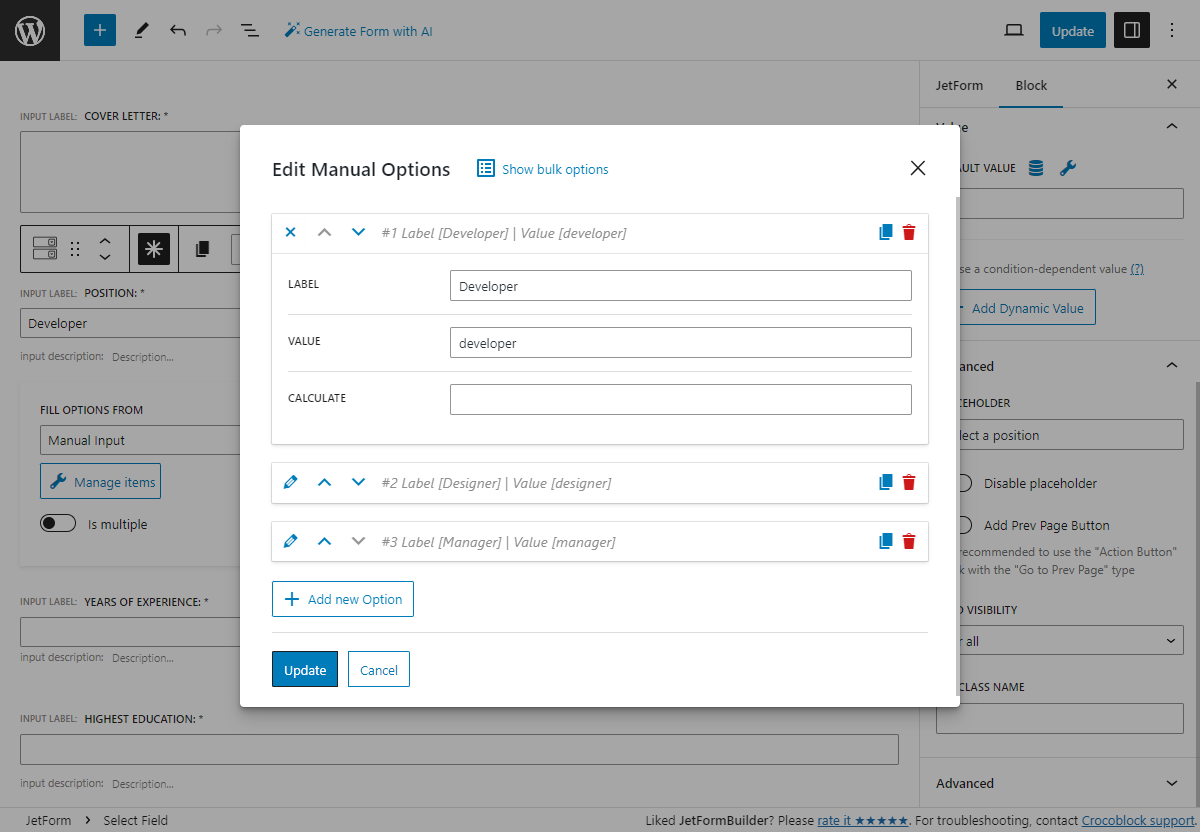The height and width of the screenshot is (832, 1200).
Task: Open the Manual Input dropdown
Action: tap(140, 440)
